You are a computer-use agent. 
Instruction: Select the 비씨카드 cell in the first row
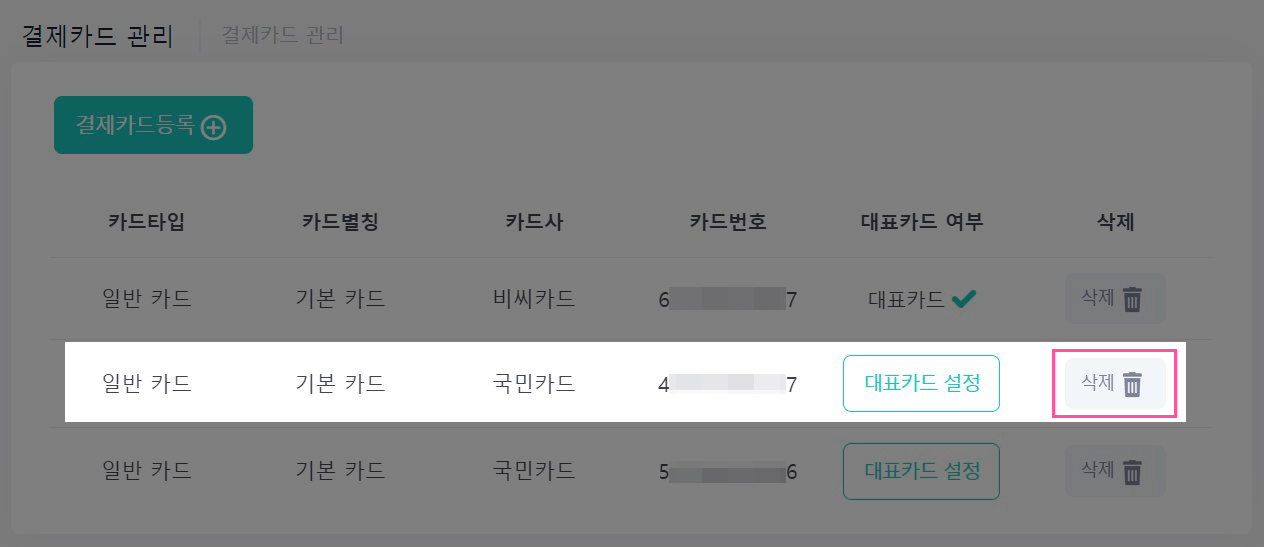pyautogui.click(x=534, y=298)
